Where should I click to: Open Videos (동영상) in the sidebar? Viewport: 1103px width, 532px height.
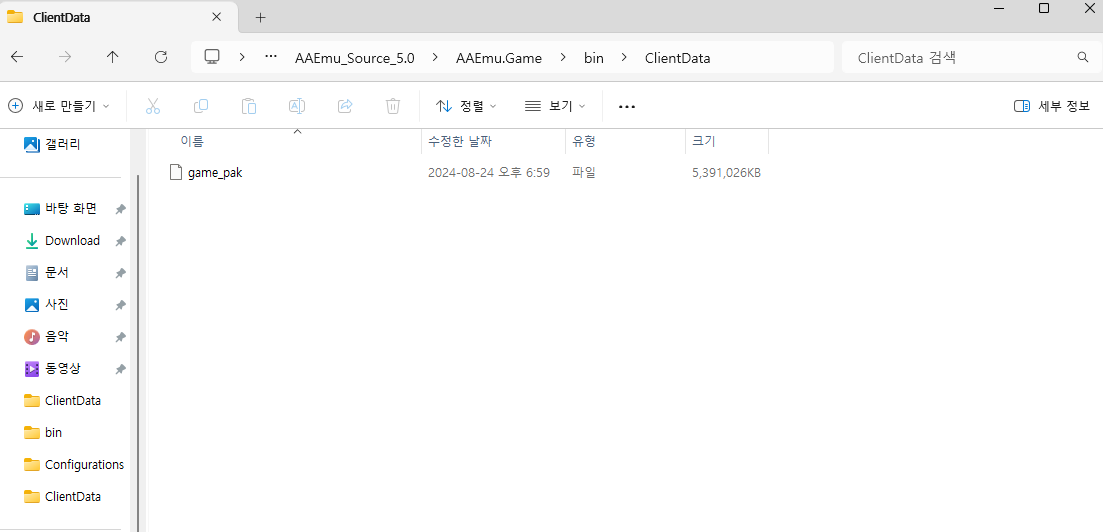pyautogui.click(x=52, y=369)
